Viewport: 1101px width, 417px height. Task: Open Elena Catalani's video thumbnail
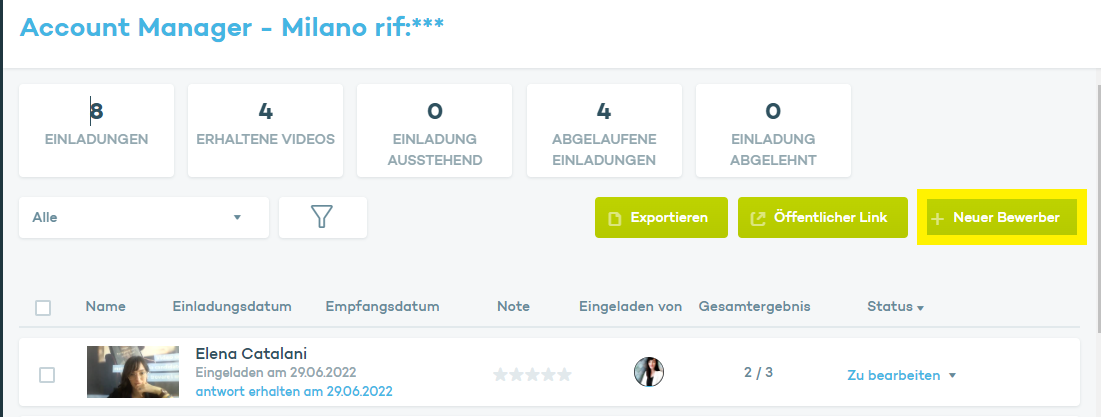point(133,372)
